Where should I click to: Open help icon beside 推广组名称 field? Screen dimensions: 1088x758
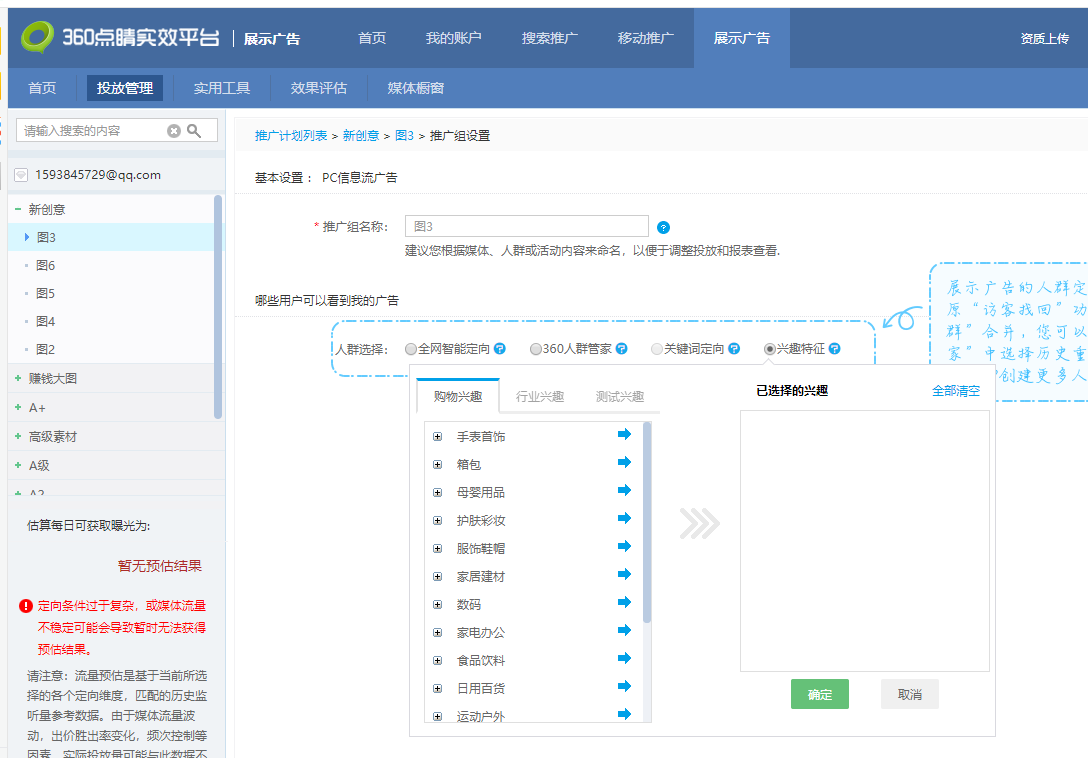tap(663, 228)
